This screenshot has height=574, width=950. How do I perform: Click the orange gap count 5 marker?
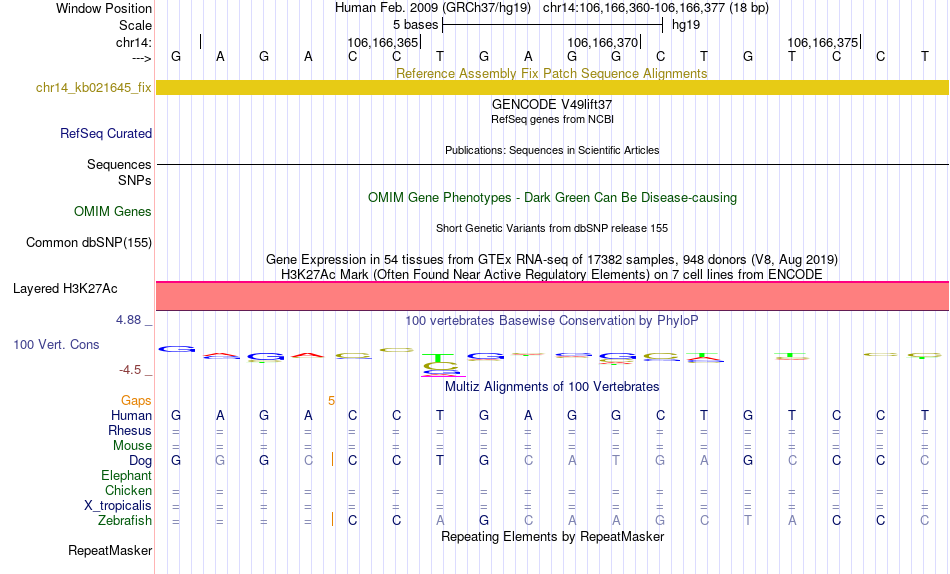(331, 401)
